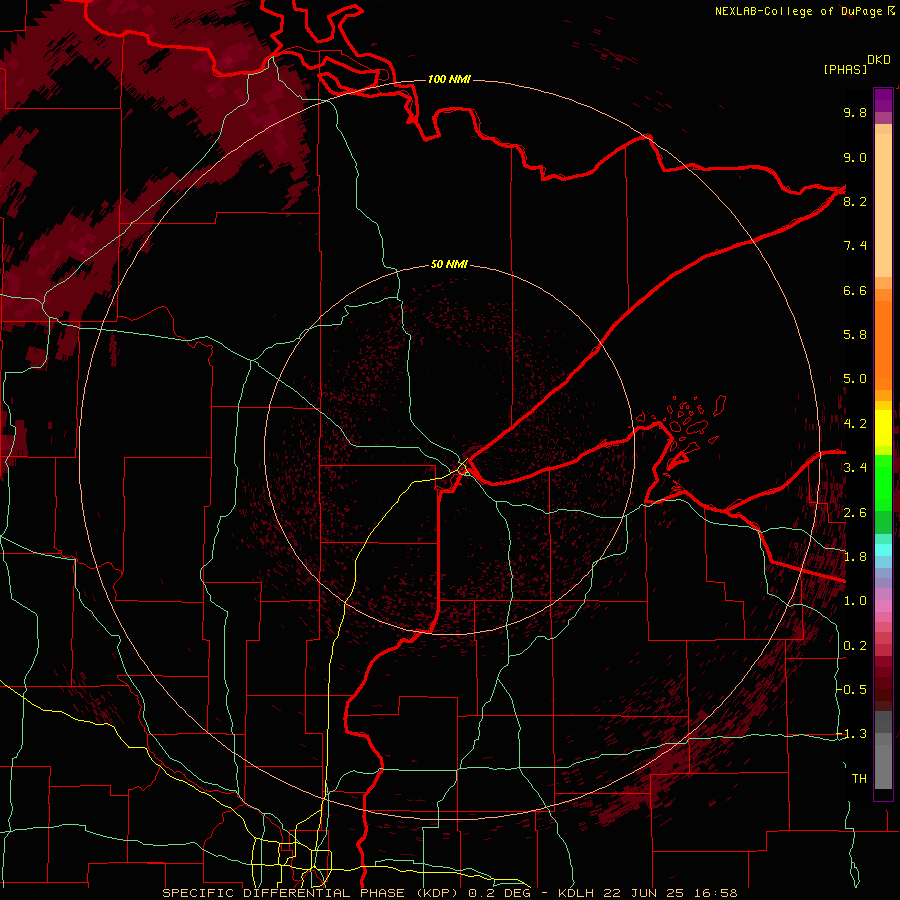
Task: Click the 6.6 color scale value
Action: (855, 290)
